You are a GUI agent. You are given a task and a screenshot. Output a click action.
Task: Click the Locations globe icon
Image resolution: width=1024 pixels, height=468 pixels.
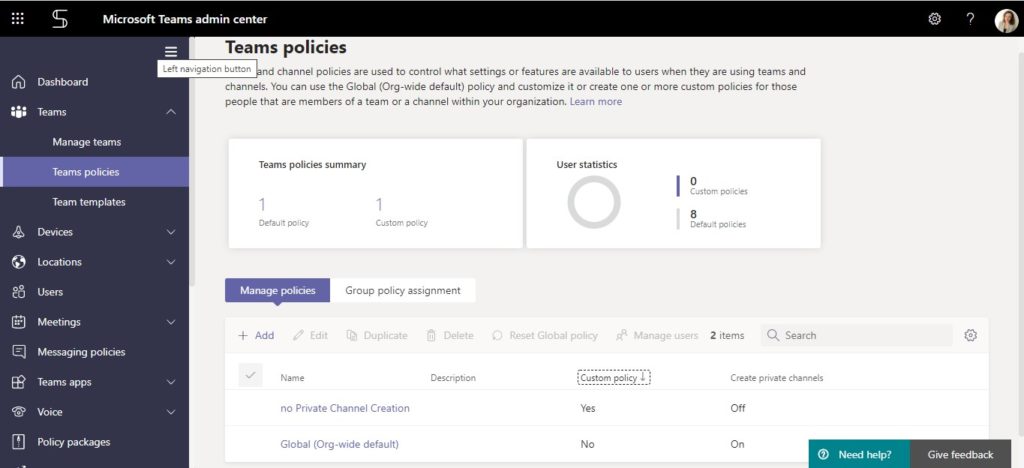(x=19, y=262)
